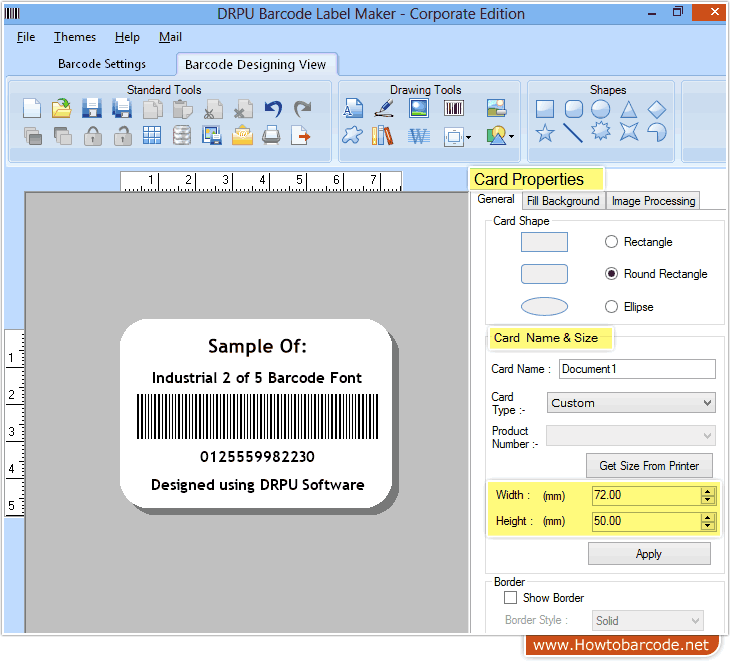Select the Barcode drawing tool
Screen dimensions: 730x662
(454, 109)
